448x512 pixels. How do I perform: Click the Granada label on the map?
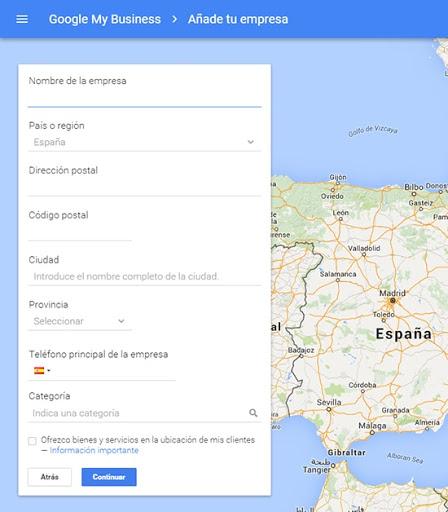click(395, 410)
